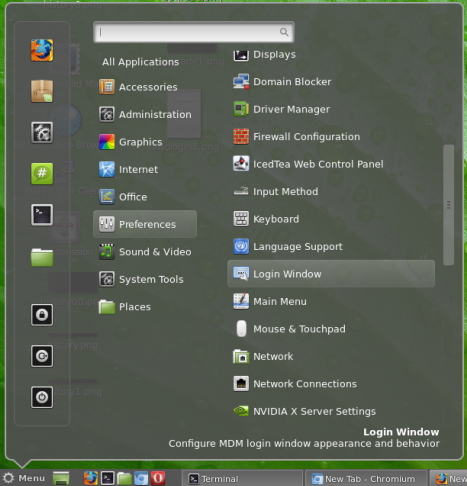Switch to the New Tab - Chromium window
467x486 pixels.
(366, 479)
